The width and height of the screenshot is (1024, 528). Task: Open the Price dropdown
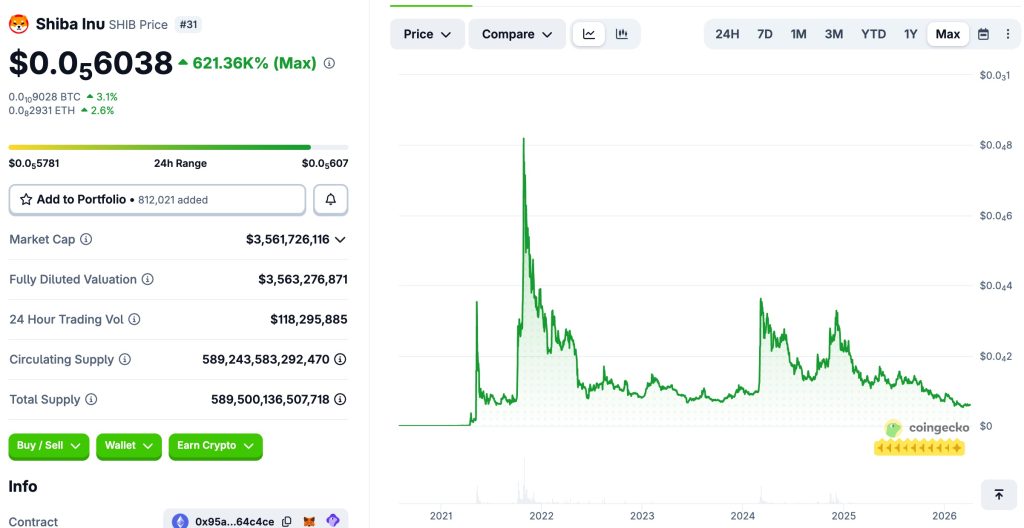pyautogui.click(x=427, y=34)
